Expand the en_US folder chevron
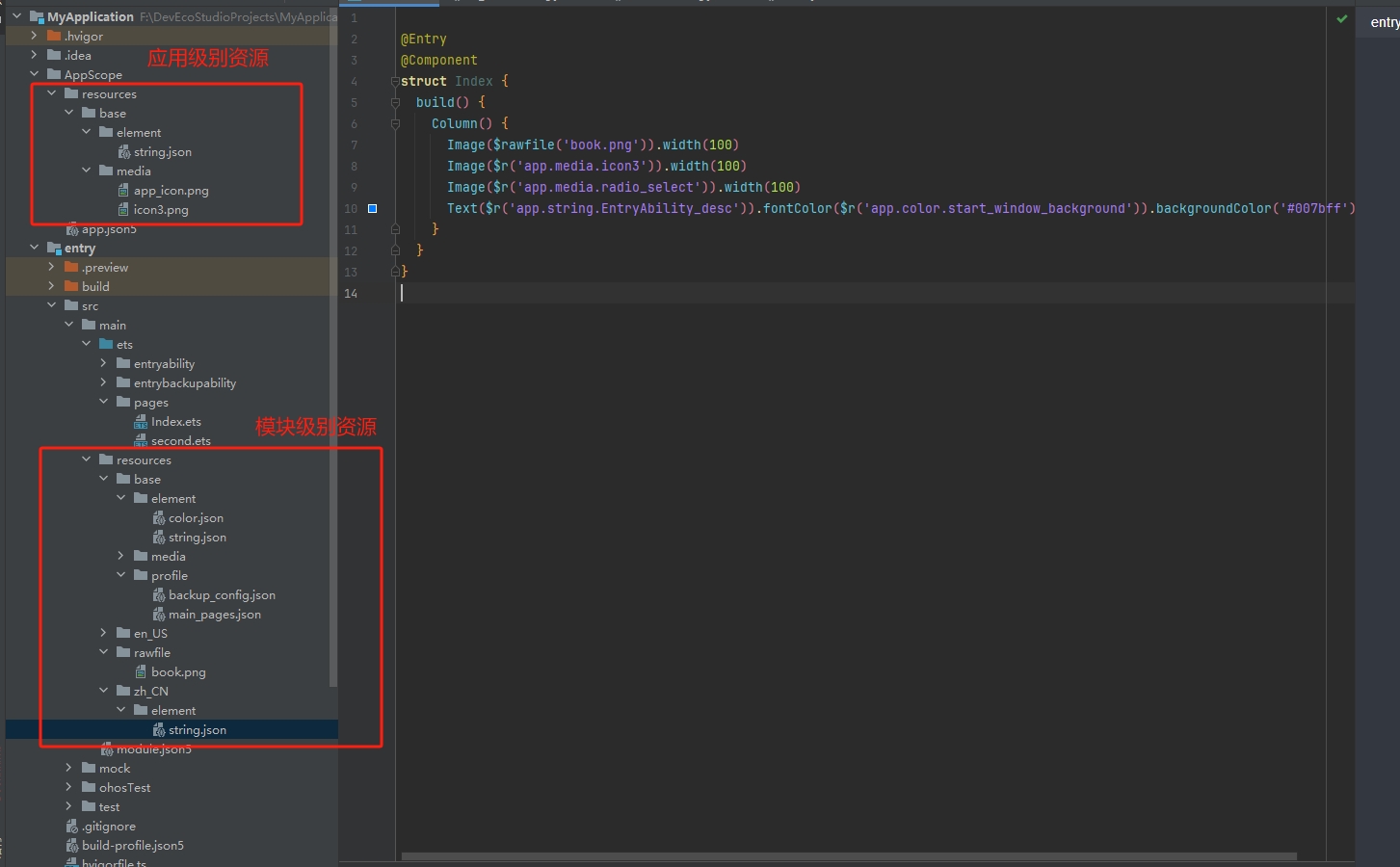Screen dimensions: 1400x867 (x=104, y=633)
